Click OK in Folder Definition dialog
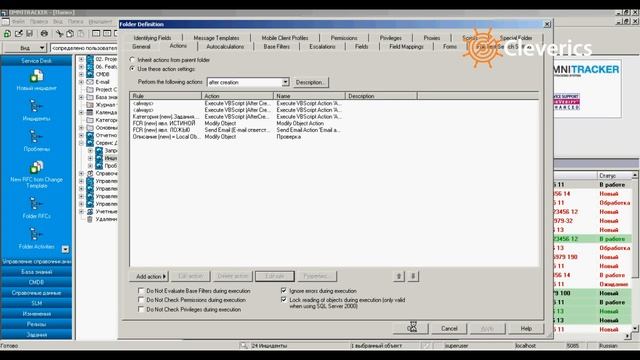Screen dimensions: 640x360 point(411,328)
